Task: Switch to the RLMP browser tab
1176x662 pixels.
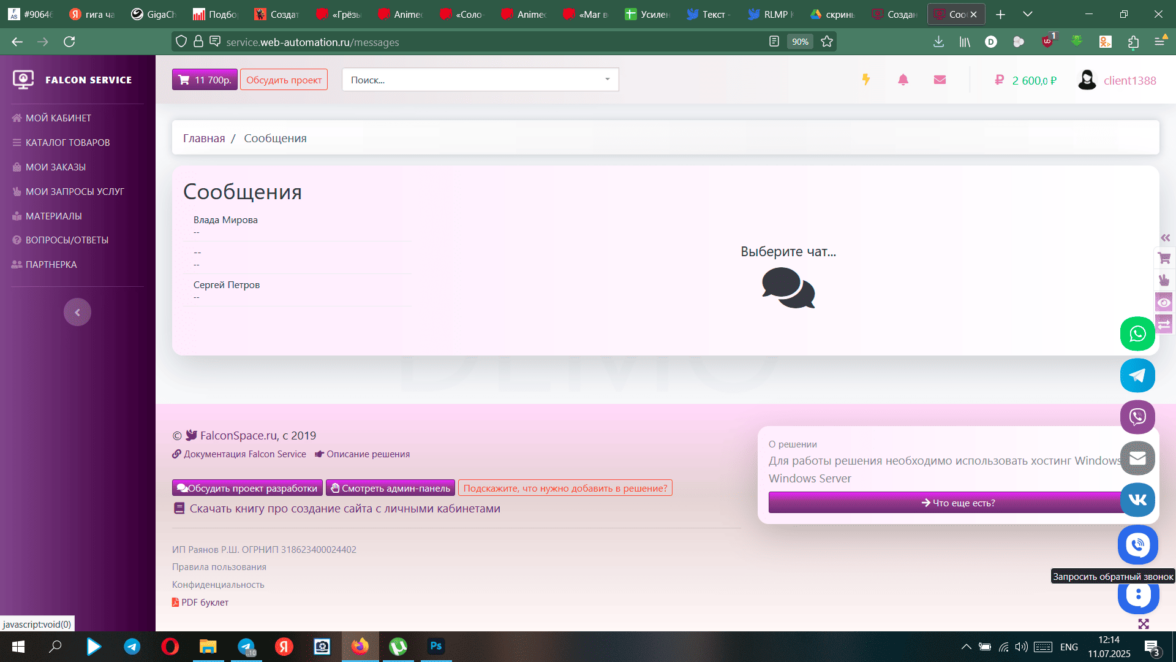Action: (x=771, y=14)
